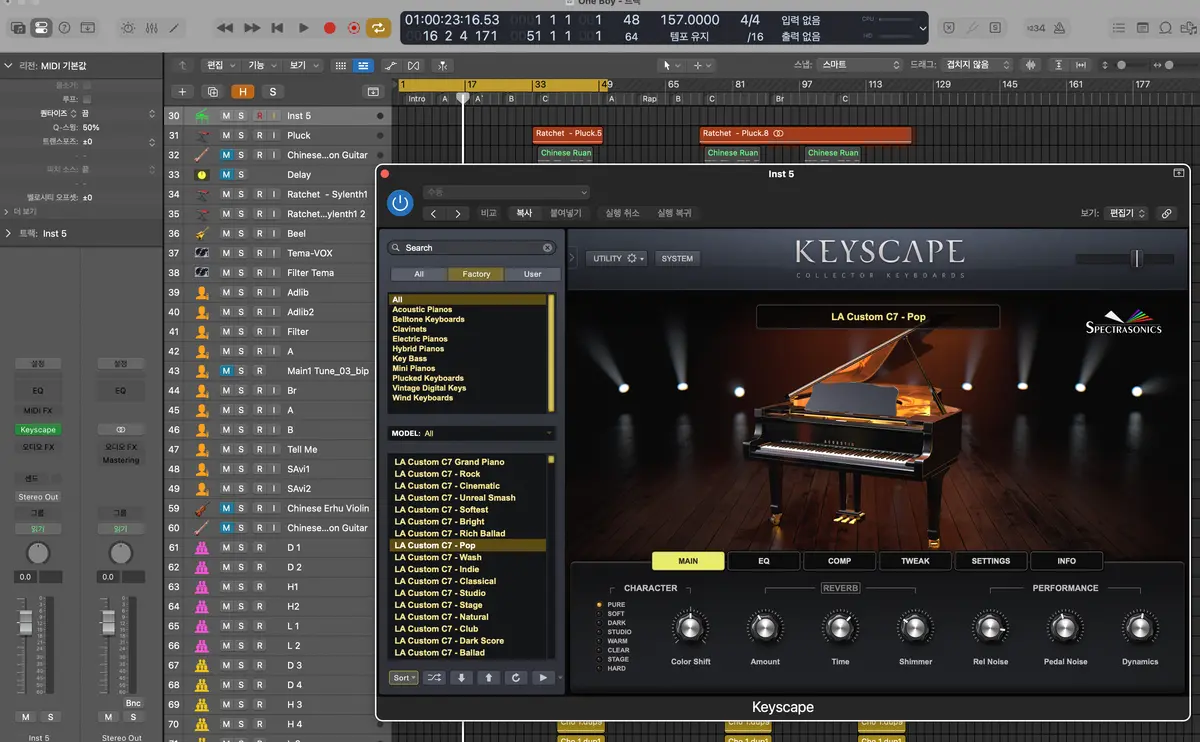
Task: Click the 비교 (Compare) button
Action: (x=488, y=213)
